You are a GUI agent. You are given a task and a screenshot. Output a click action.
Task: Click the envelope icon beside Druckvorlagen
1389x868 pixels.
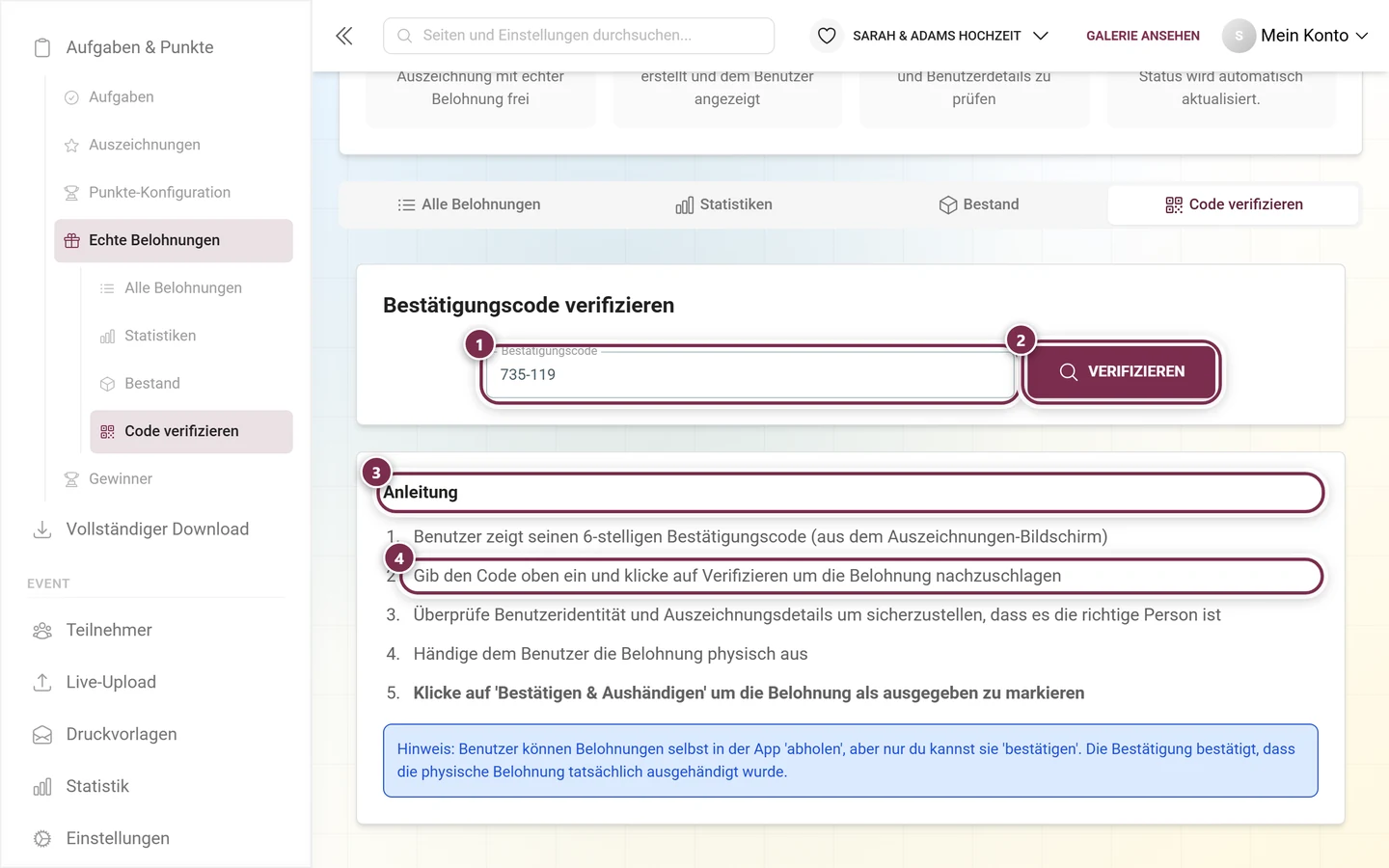pos(42,735)
